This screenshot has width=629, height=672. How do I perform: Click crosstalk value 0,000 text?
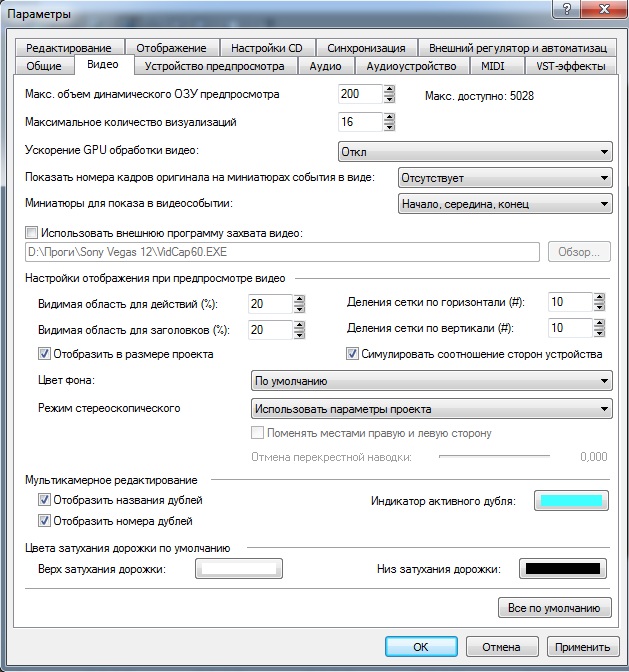pos(594,456)
